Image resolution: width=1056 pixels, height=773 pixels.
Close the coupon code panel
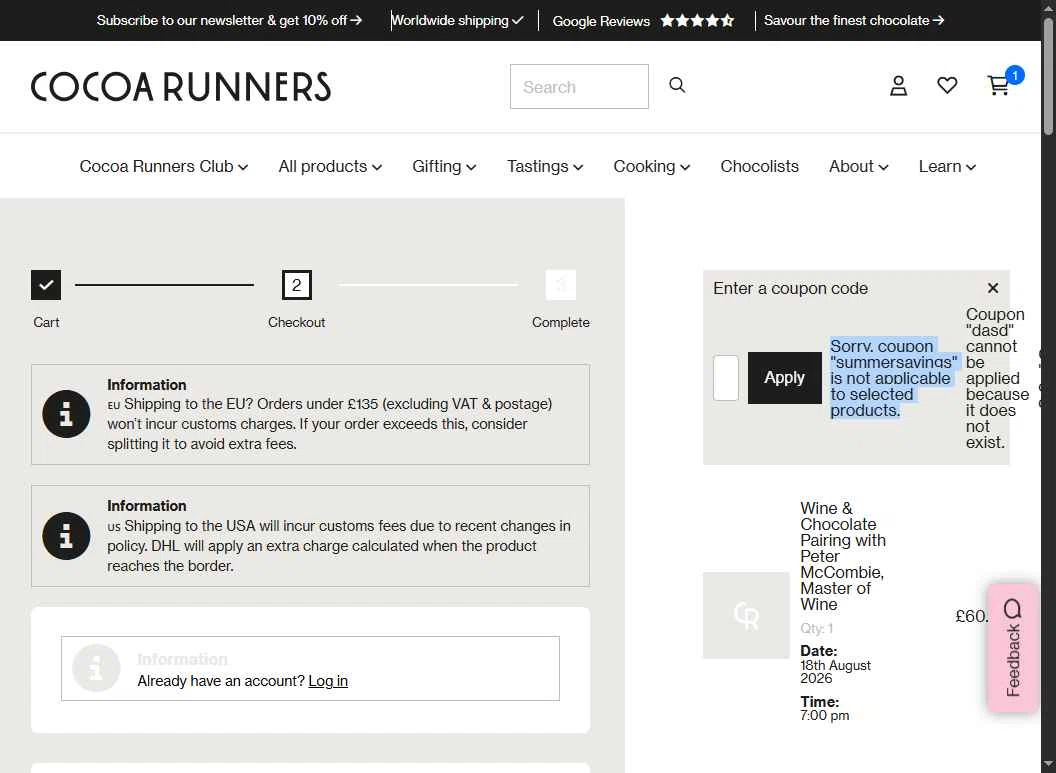click(x=993, y=288)
